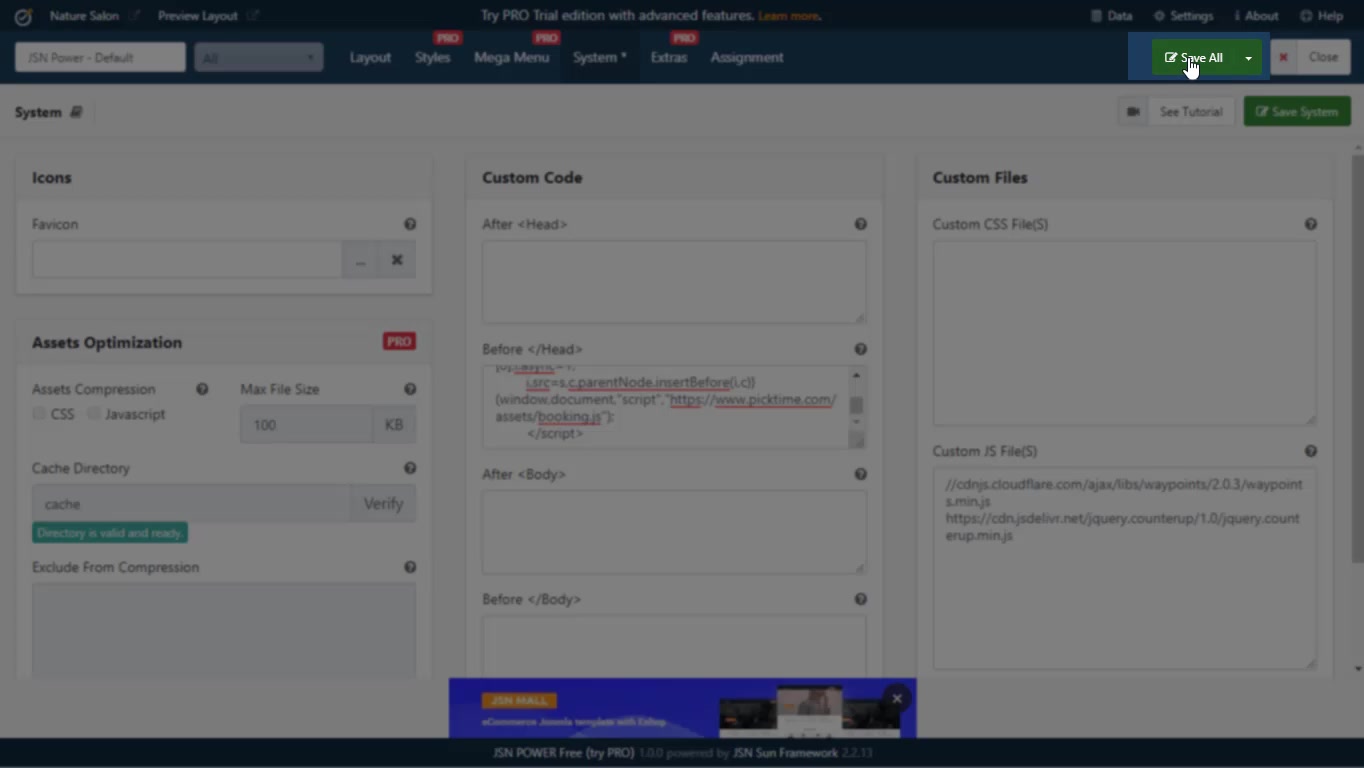The height and width of the screenshot is (768, 1364).
Task: Click the video camera tutorial icon
Action: coord(1133,112)
